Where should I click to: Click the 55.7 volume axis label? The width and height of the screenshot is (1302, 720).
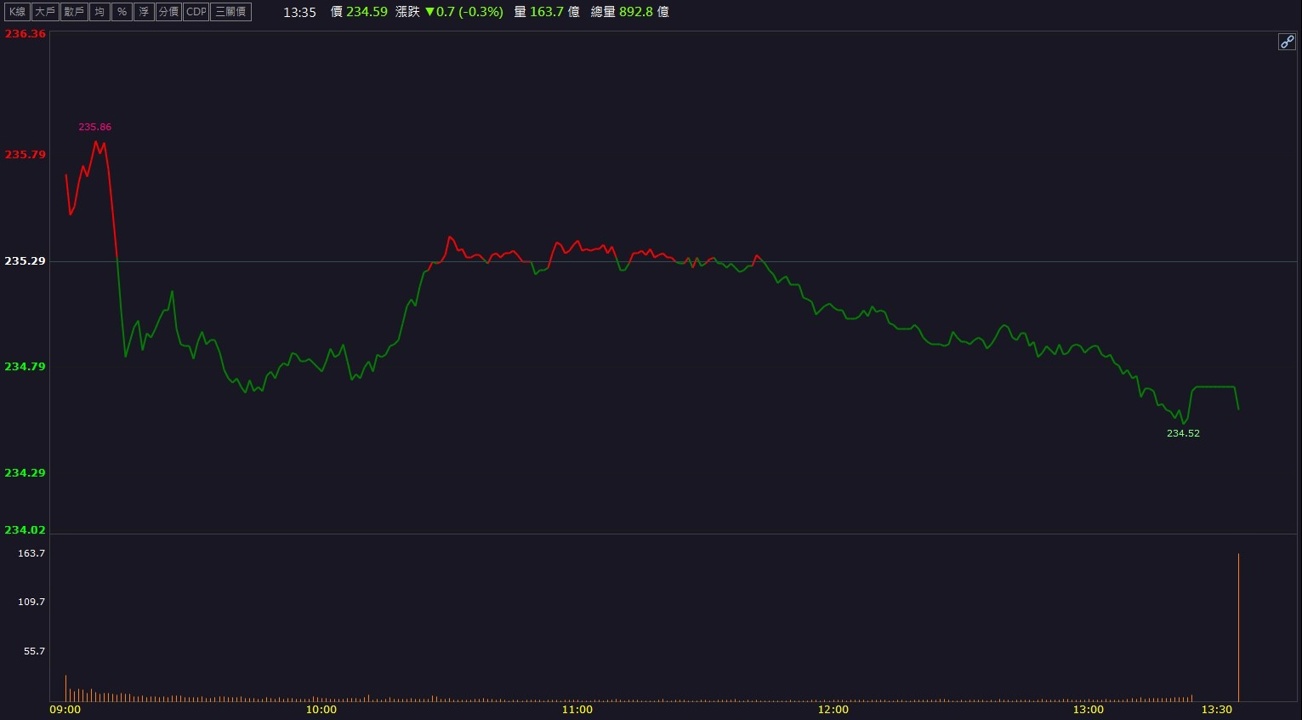pos(34,651)
